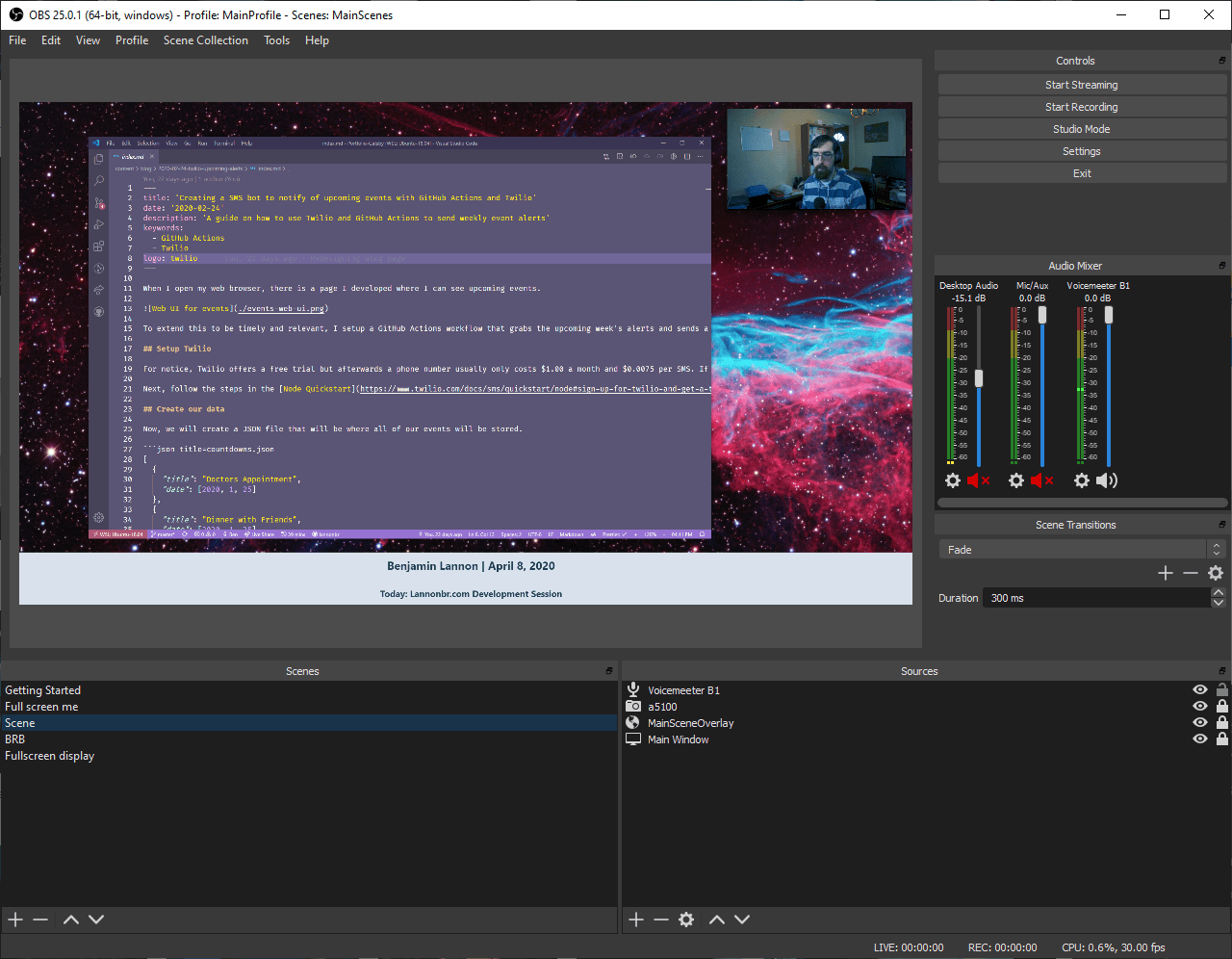Image resolution: width=1232 pixels, height=959 pixels.
Task: Click the Voicemeeter B1 microphone source icon
Action: [633, 689]
